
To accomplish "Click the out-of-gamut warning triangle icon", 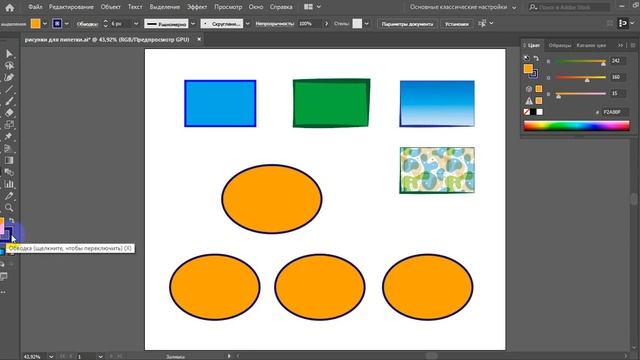I will click(x=529, y=100).
